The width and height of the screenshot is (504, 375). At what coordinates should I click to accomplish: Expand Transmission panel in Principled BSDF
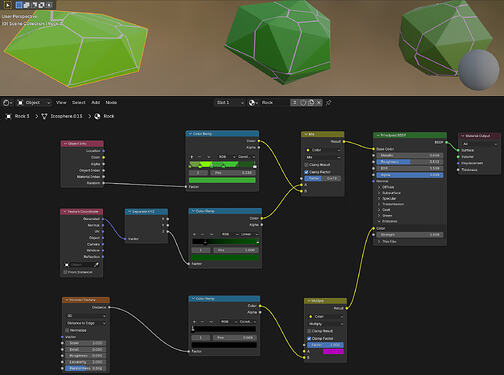click(x=379, y=204)
